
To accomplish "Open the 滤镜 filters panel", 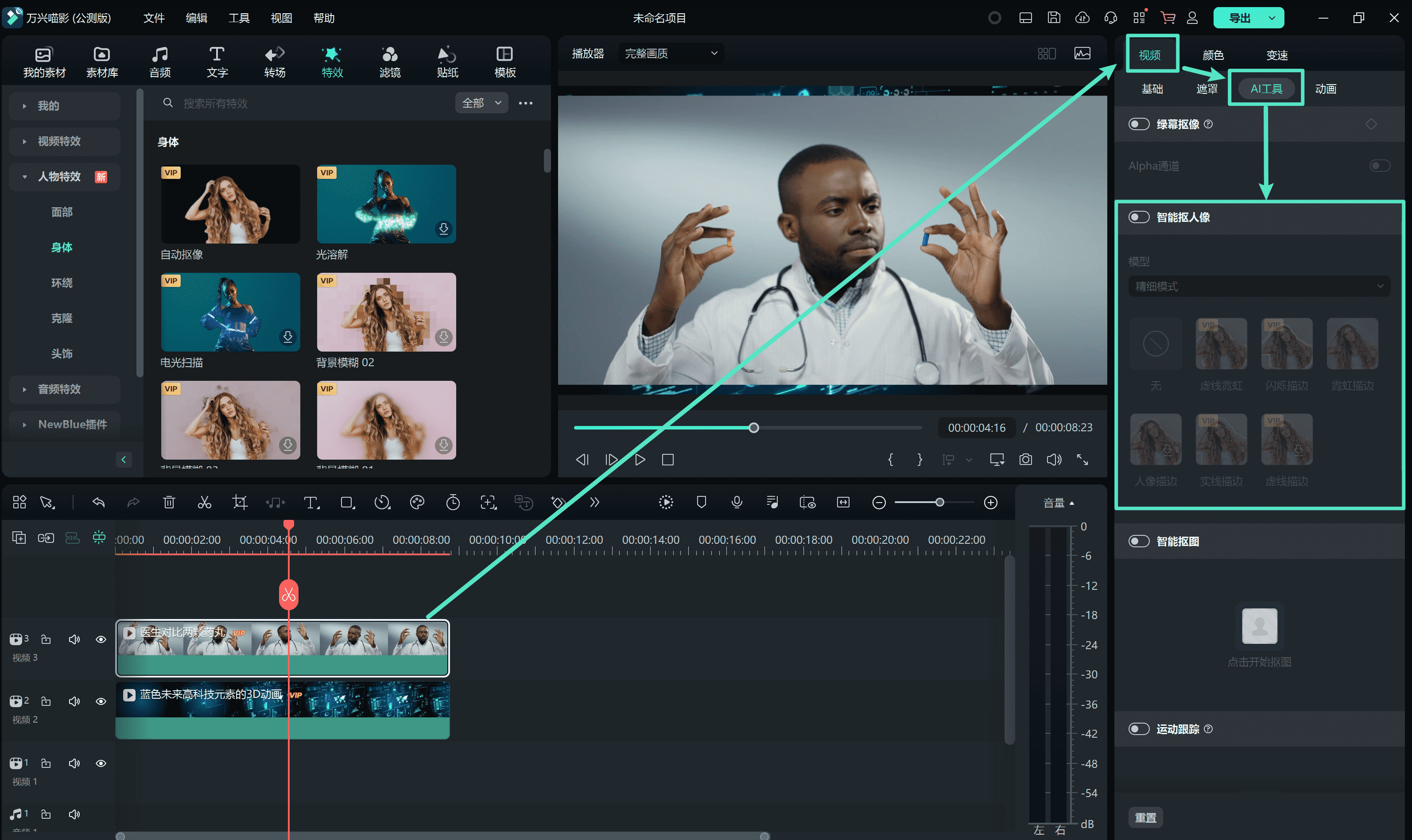I will (x=389, y=62).
